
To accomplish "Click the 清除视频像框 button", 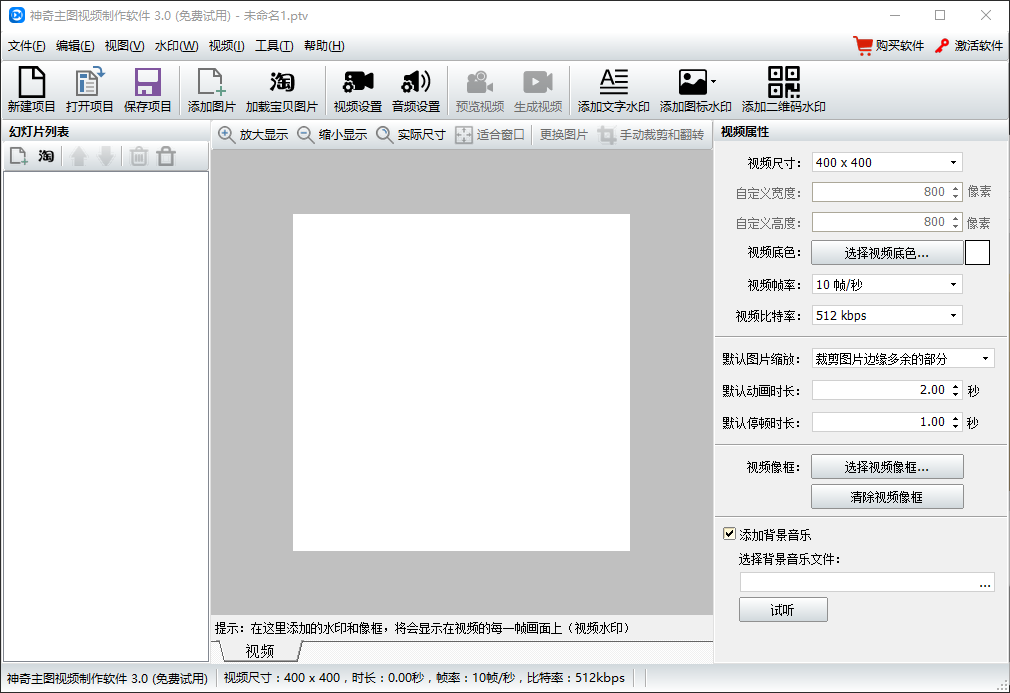I will (x=887, y=497).
